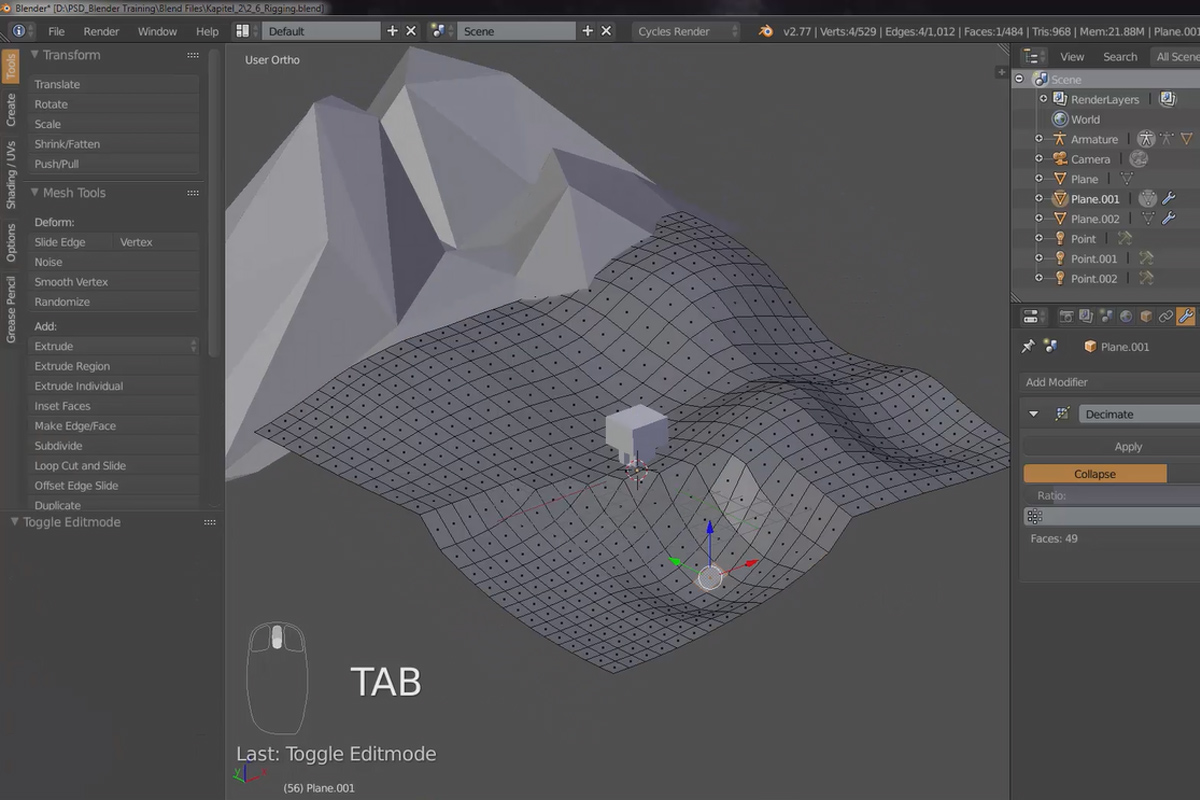The width and height of the screenshot is (1200, 800).
Task: Click the Decimate Ratio slider
Action: click(x=1112, y=496)
